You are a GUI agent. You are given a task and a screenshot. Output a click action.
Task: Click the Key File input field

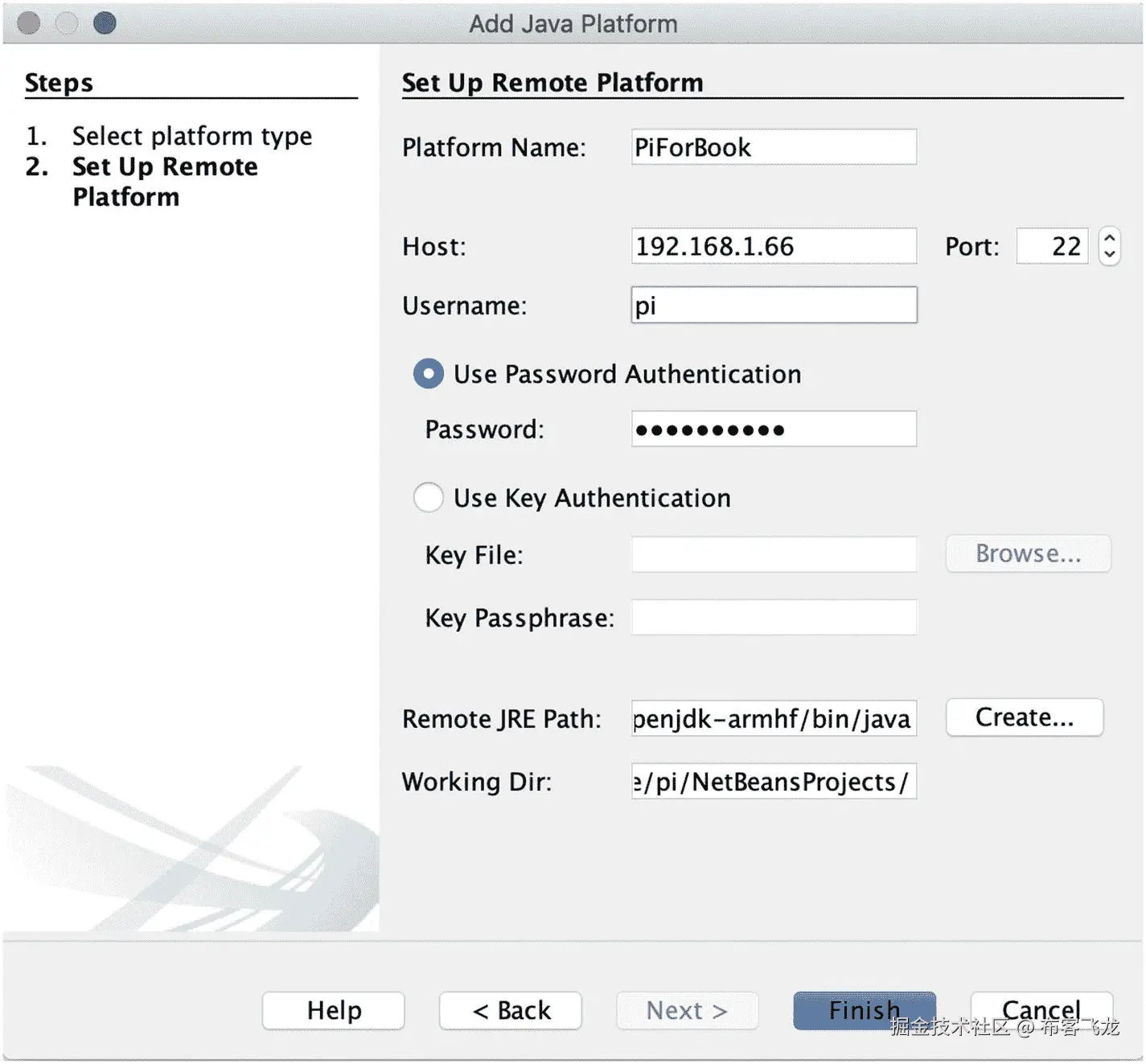773,555
